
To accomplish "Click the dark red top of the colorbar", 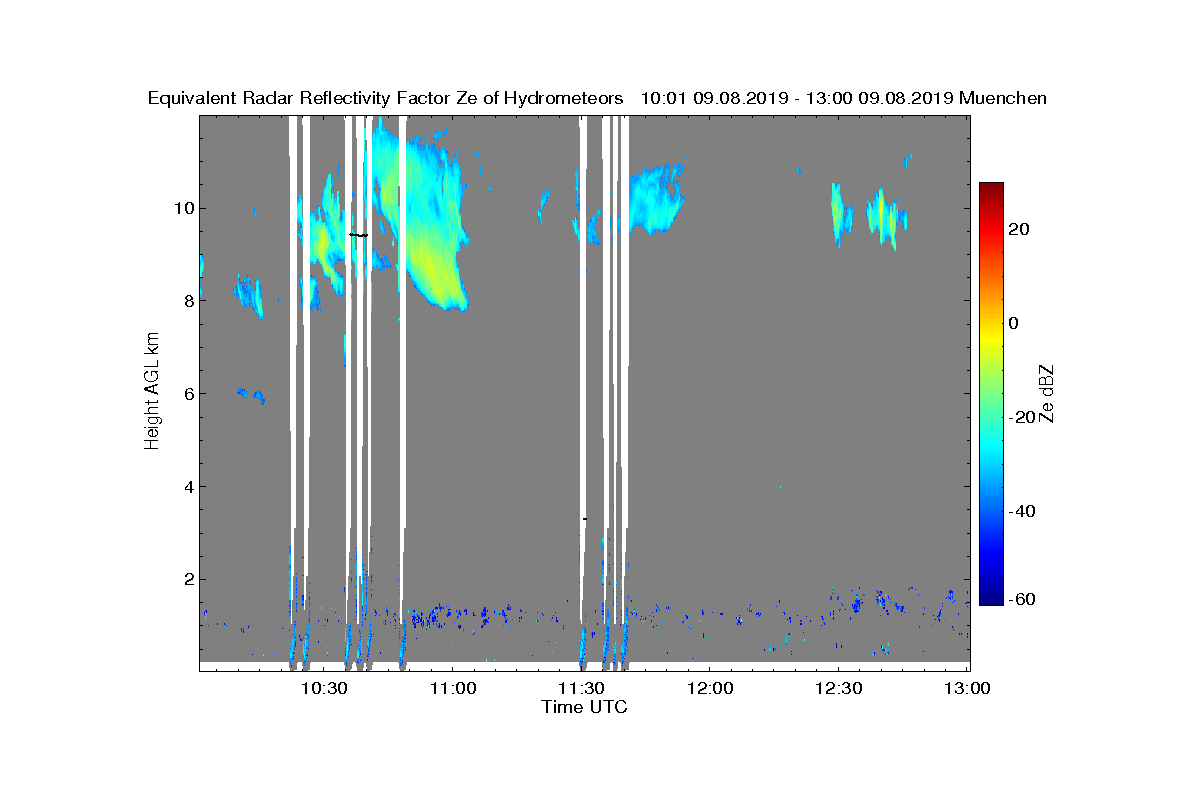I will [x=991, y=190].
